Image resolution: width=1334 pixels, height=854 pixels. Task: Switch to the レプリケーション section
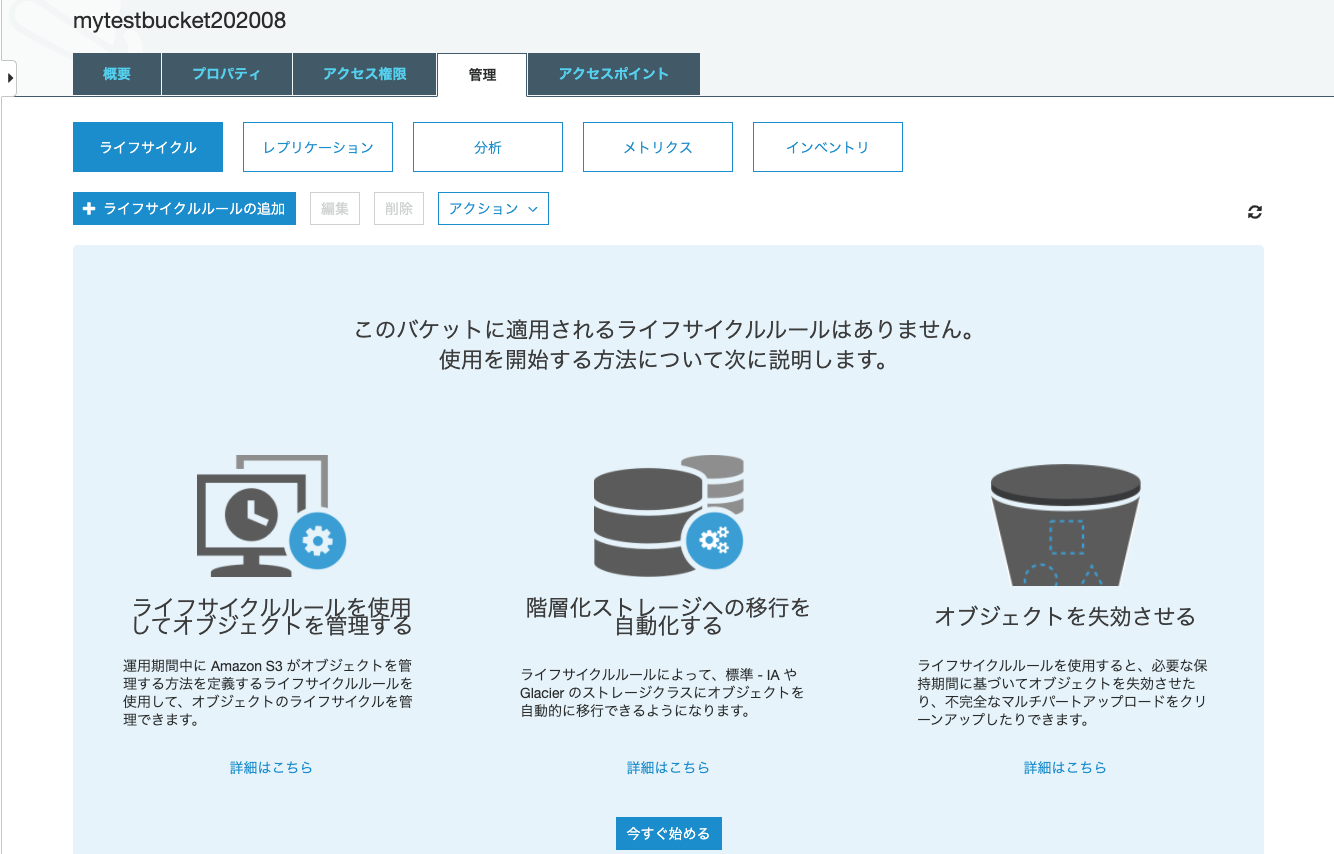click(x=317, y=146)
